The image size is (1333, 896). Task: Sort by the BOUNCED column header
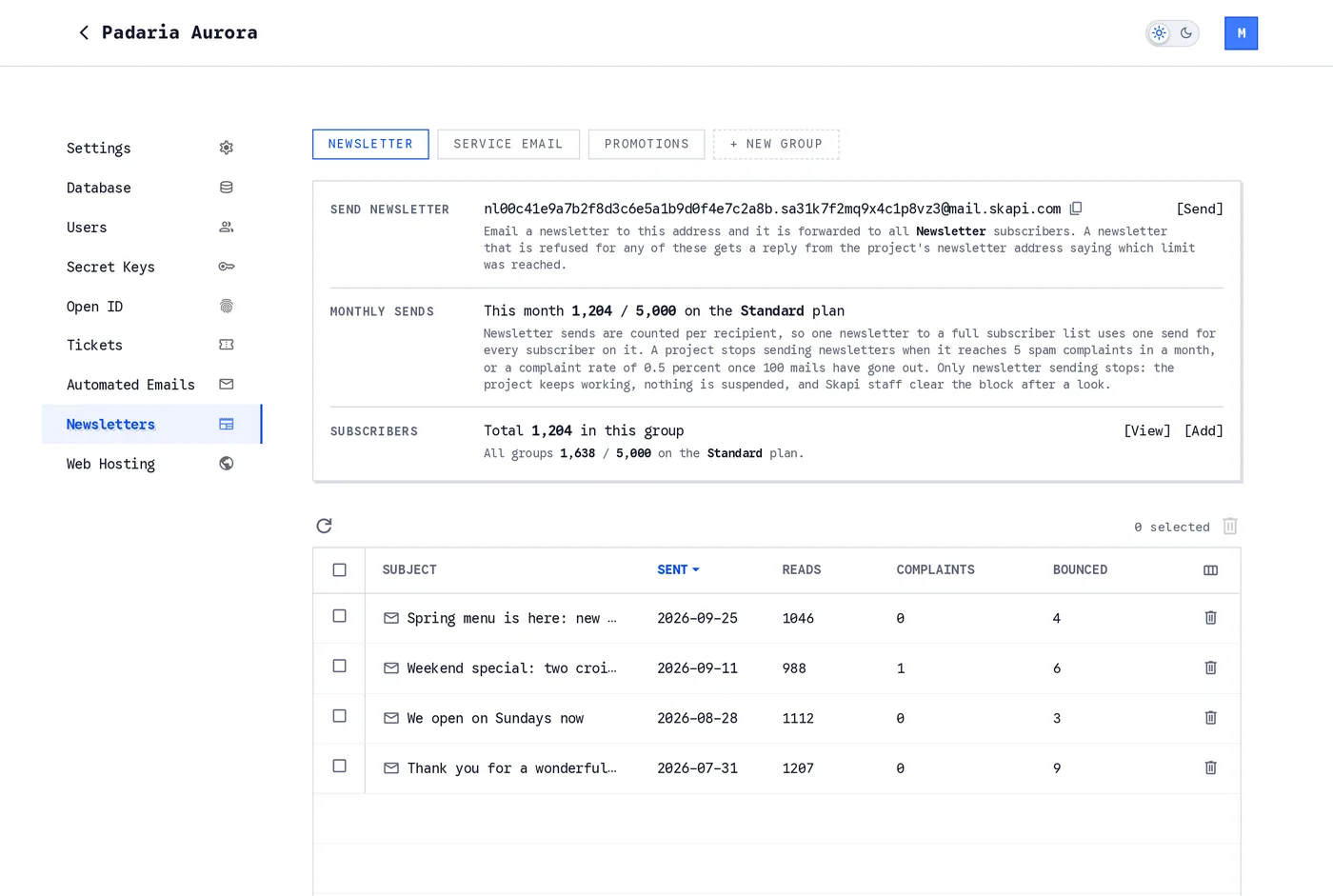coord(1080,569)
